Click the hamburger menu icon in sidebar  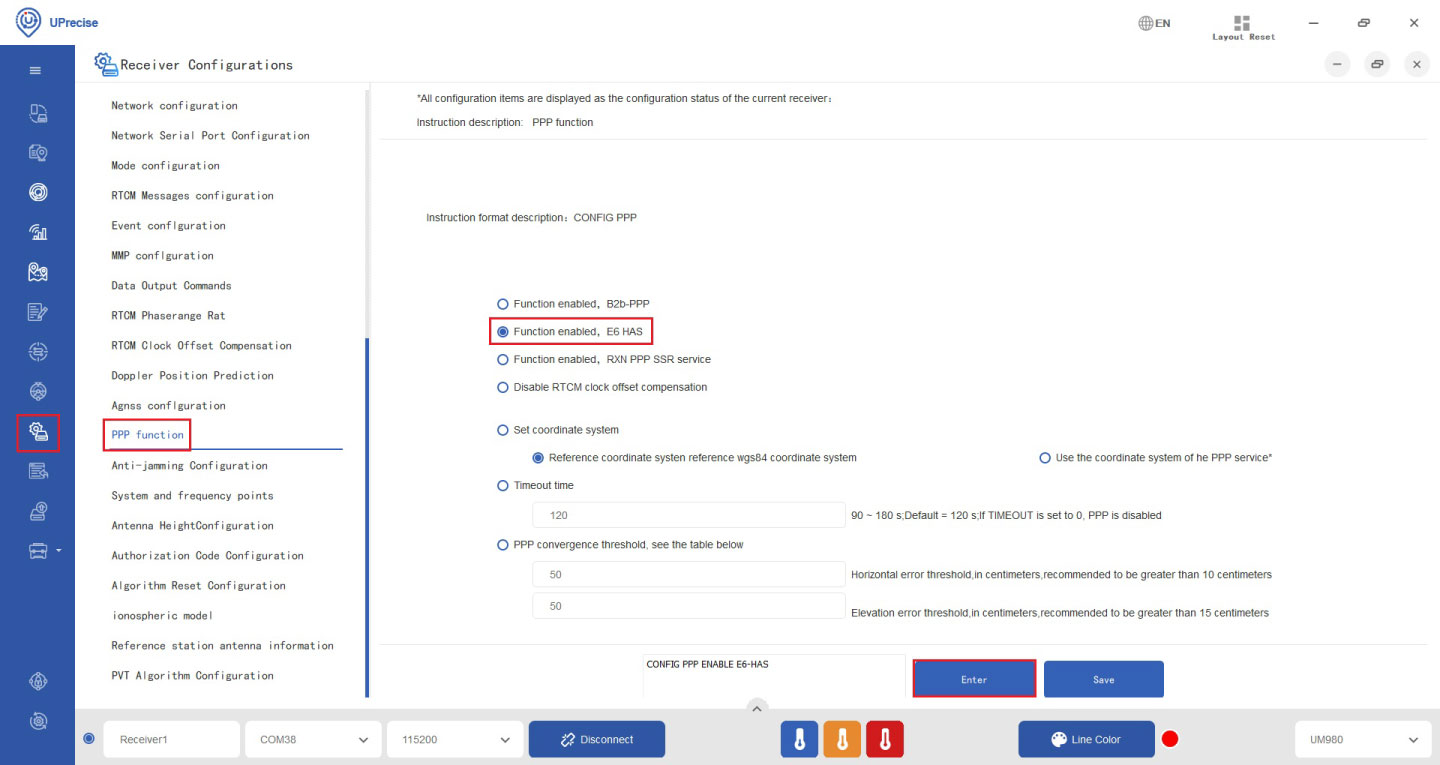click(36, 71)
